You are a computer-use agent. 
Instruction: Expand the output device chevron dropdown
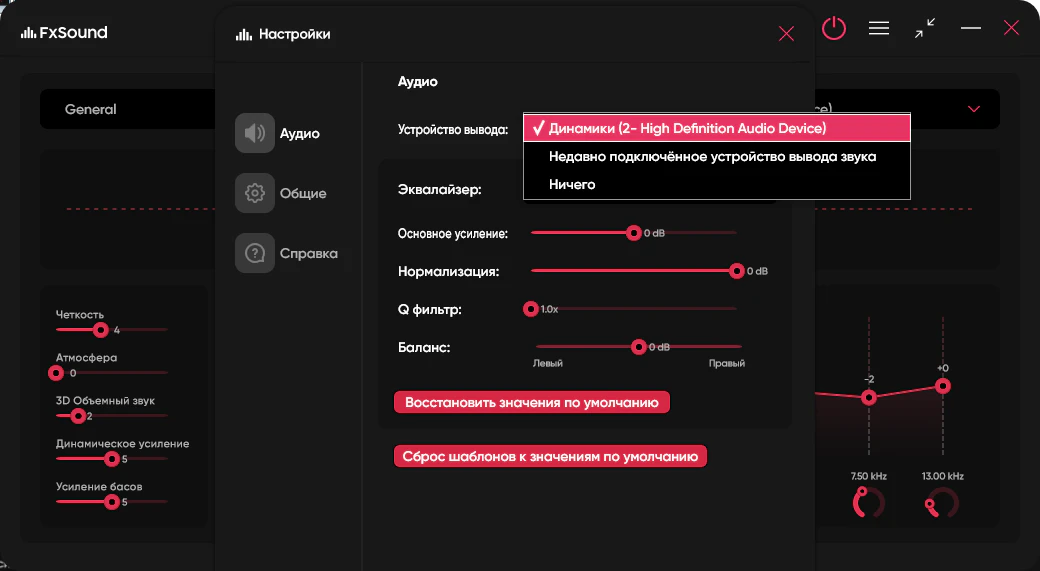coord(974,109)
